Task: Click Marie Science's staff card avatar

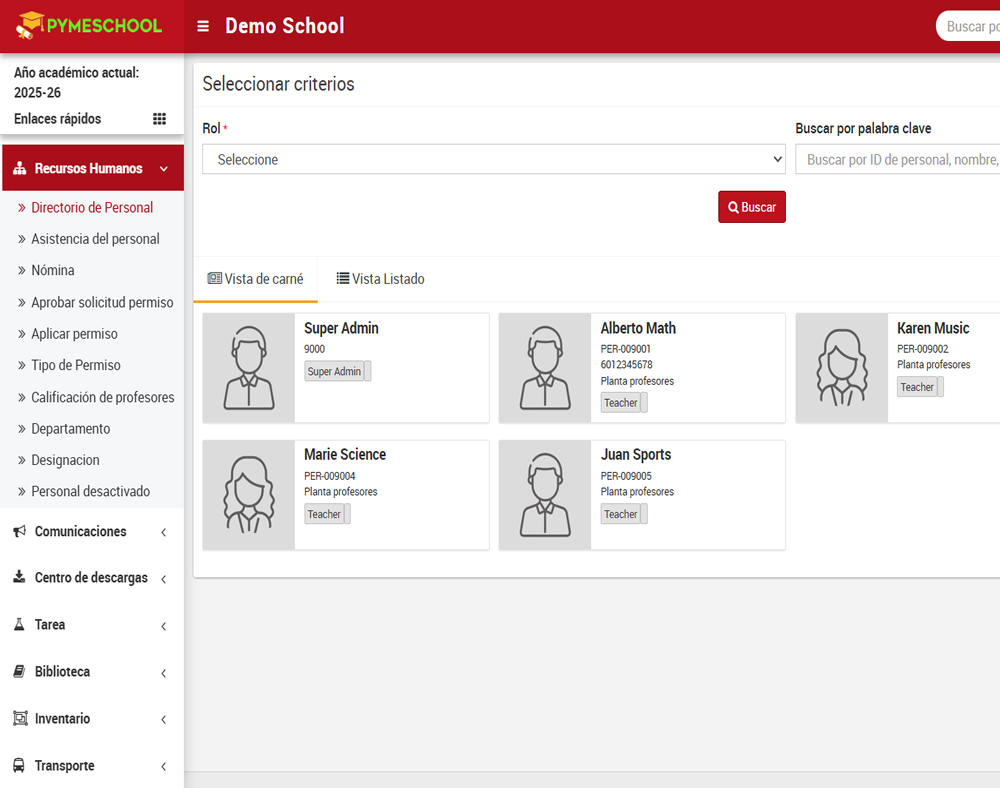Action: point(249,495)
